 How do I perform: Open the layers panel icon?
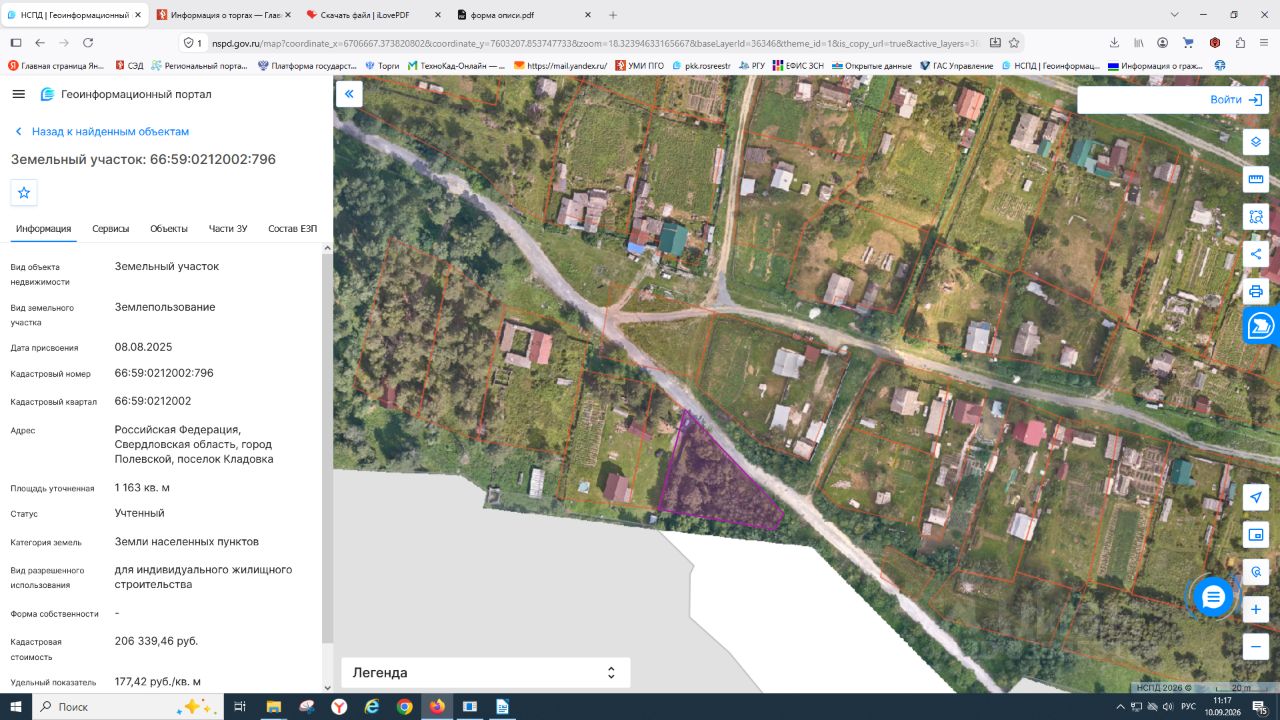point(1256,141)
